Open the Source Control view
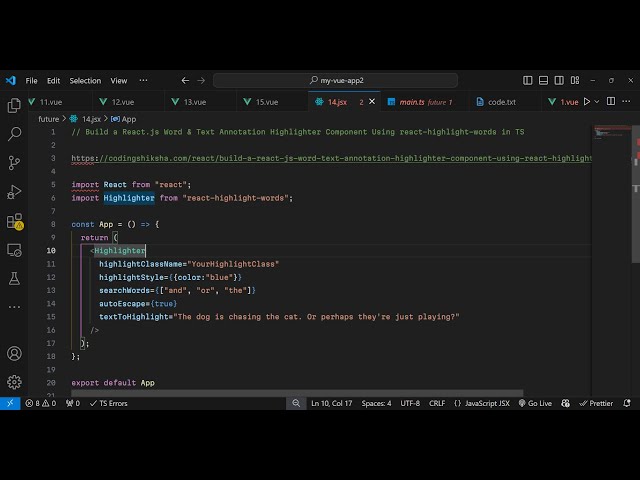 (14, 163)
